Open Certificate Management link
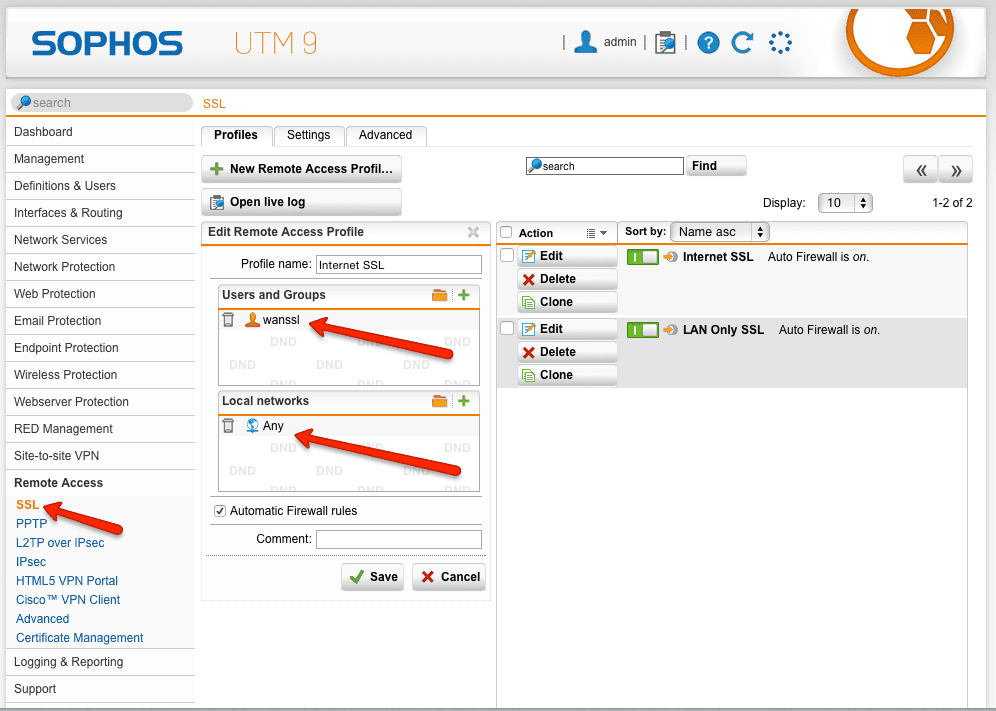The height and width of the screenshot is (711, 996). 79,638
